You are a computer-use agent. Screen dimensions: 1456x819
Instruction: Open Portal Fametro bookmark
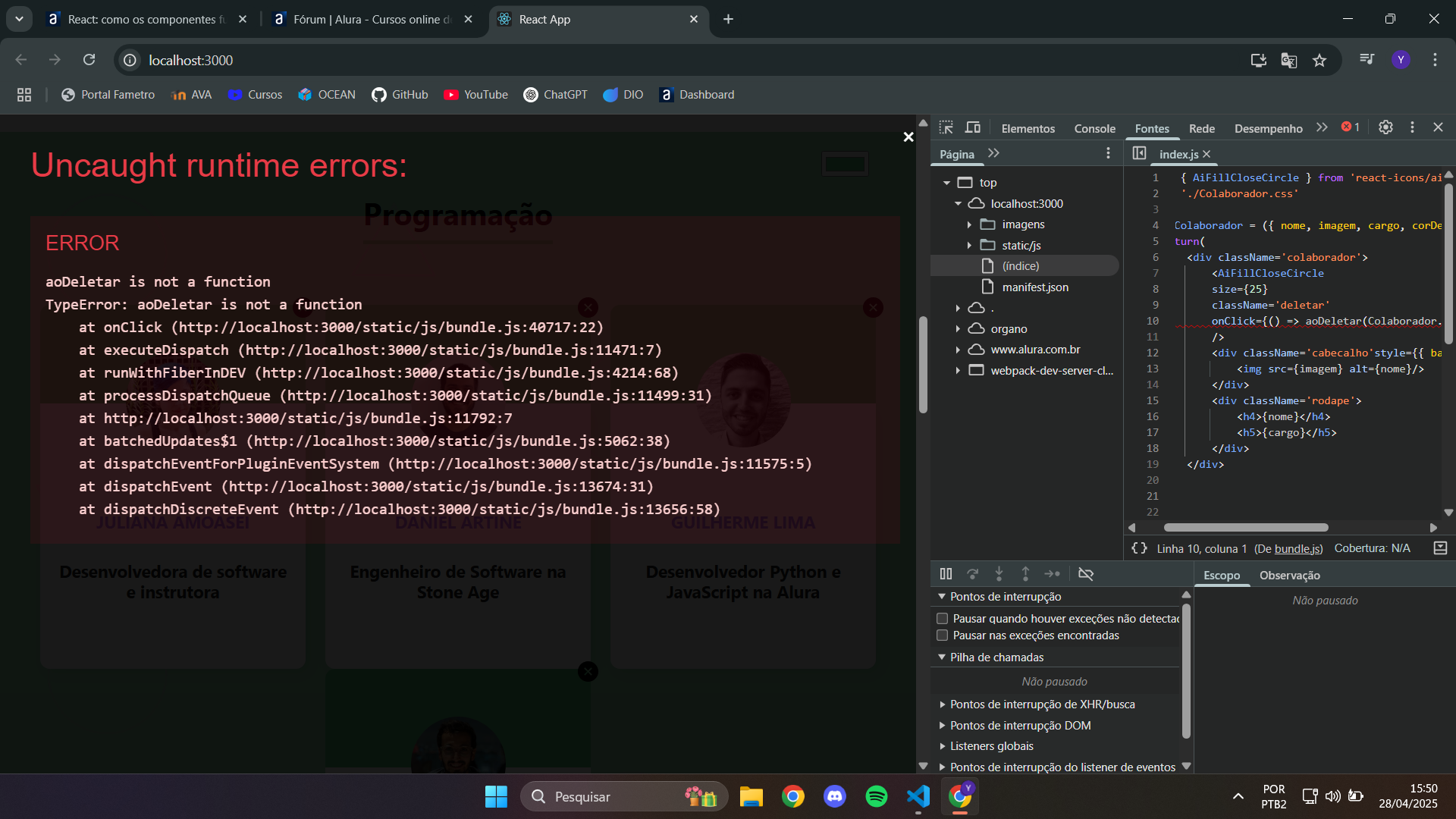[108, 95]
